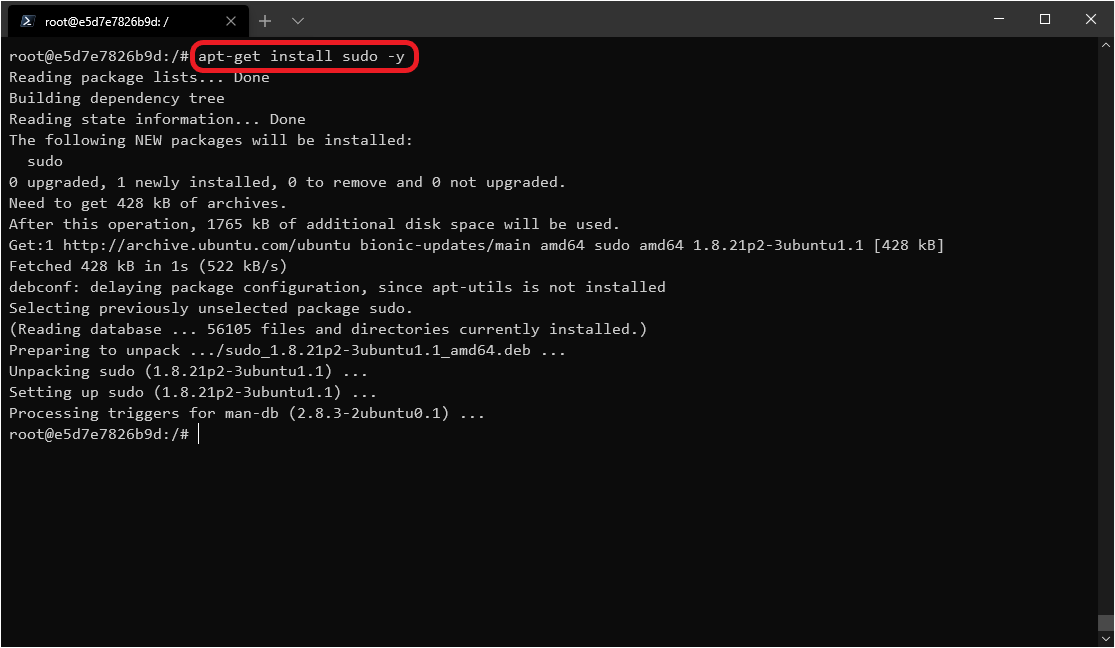Click the 'Unpacking sudo' output line
This screenshot has height=648, width=1115.
pos(188,371)
